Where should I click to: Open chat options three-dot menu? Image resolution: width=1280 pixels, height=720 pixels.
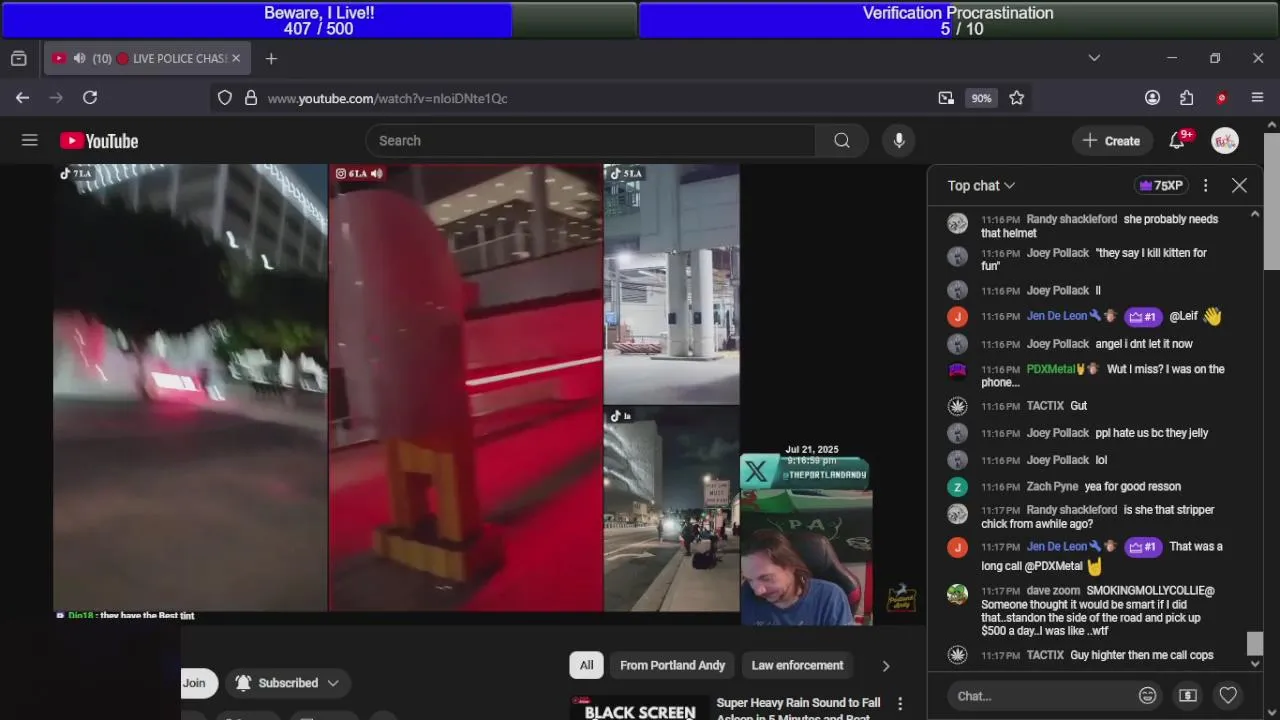pos(1206,186)
